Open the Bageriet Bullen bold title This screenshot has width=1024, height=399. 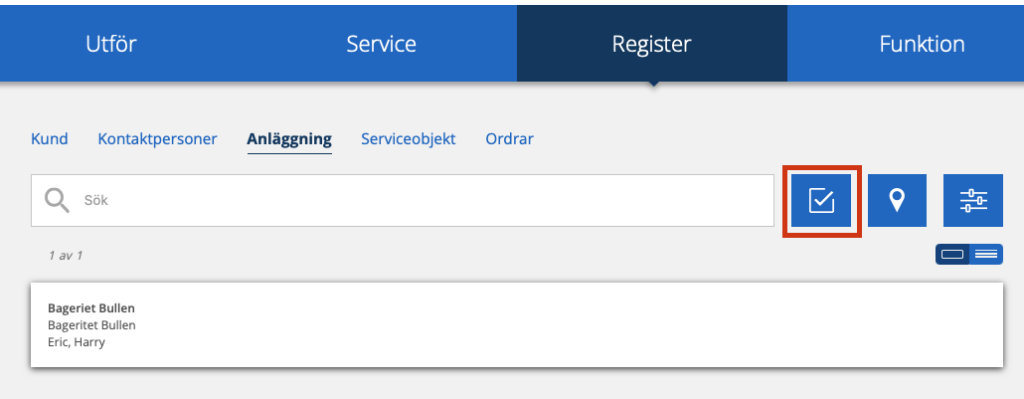[x=91, y=308]
